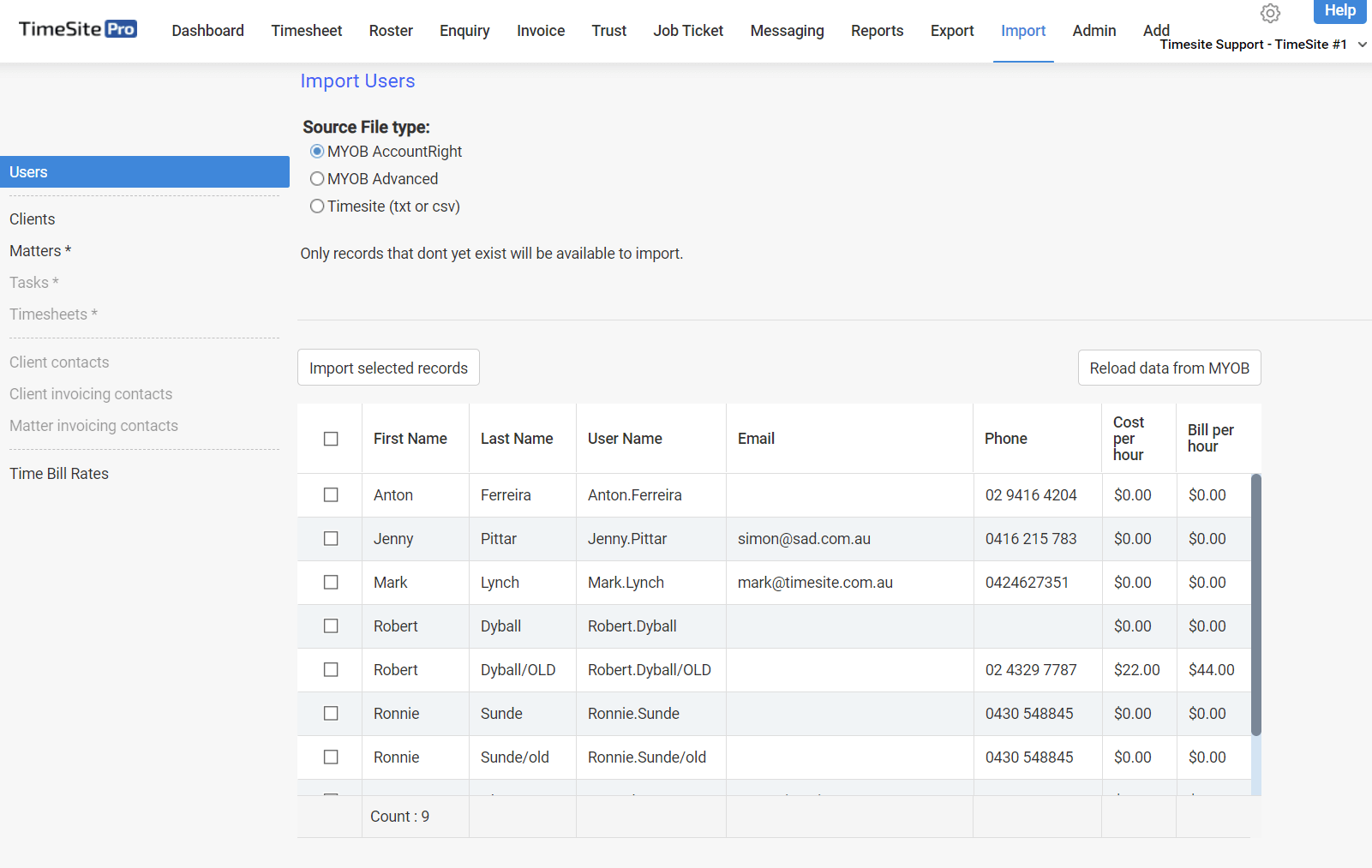Click the Count : 9 footer cell
Image resolution: width=1372 pixels, height=868 pixels.
[415, 817]
